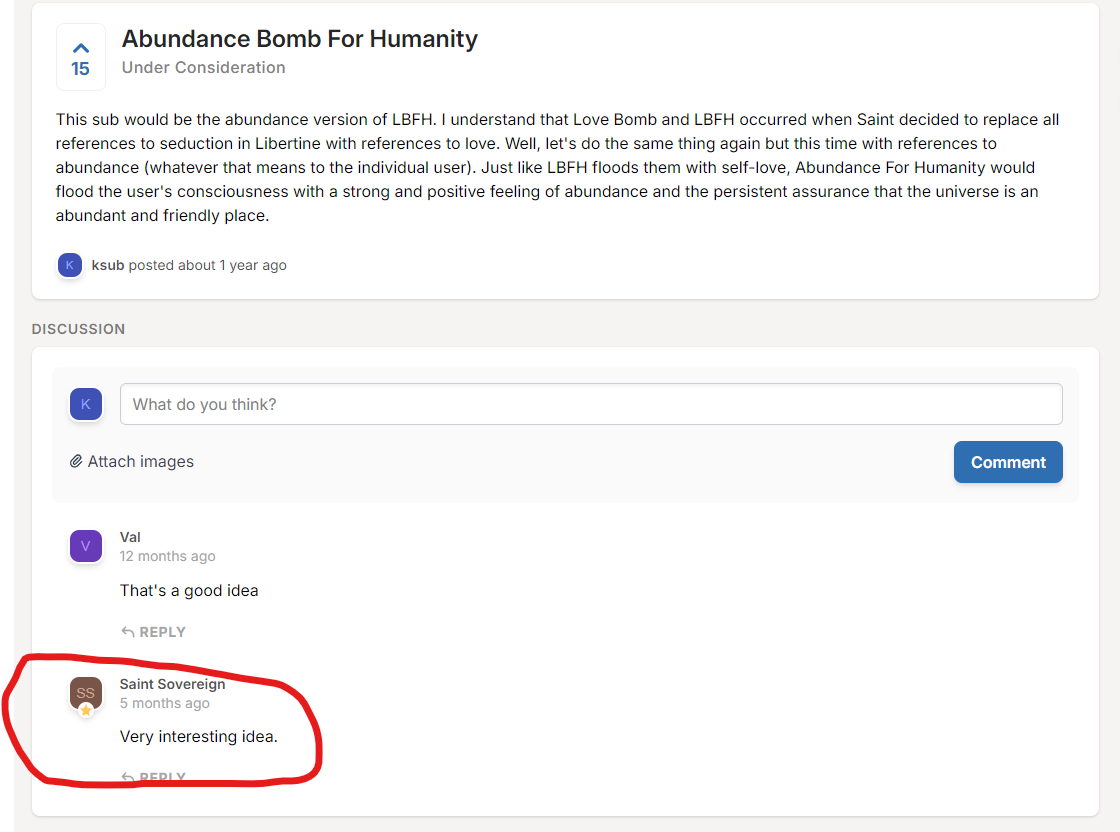Viewport: 1120px width, 832px height.
Task: Click the commenter name Val
Action: (130, 537)
